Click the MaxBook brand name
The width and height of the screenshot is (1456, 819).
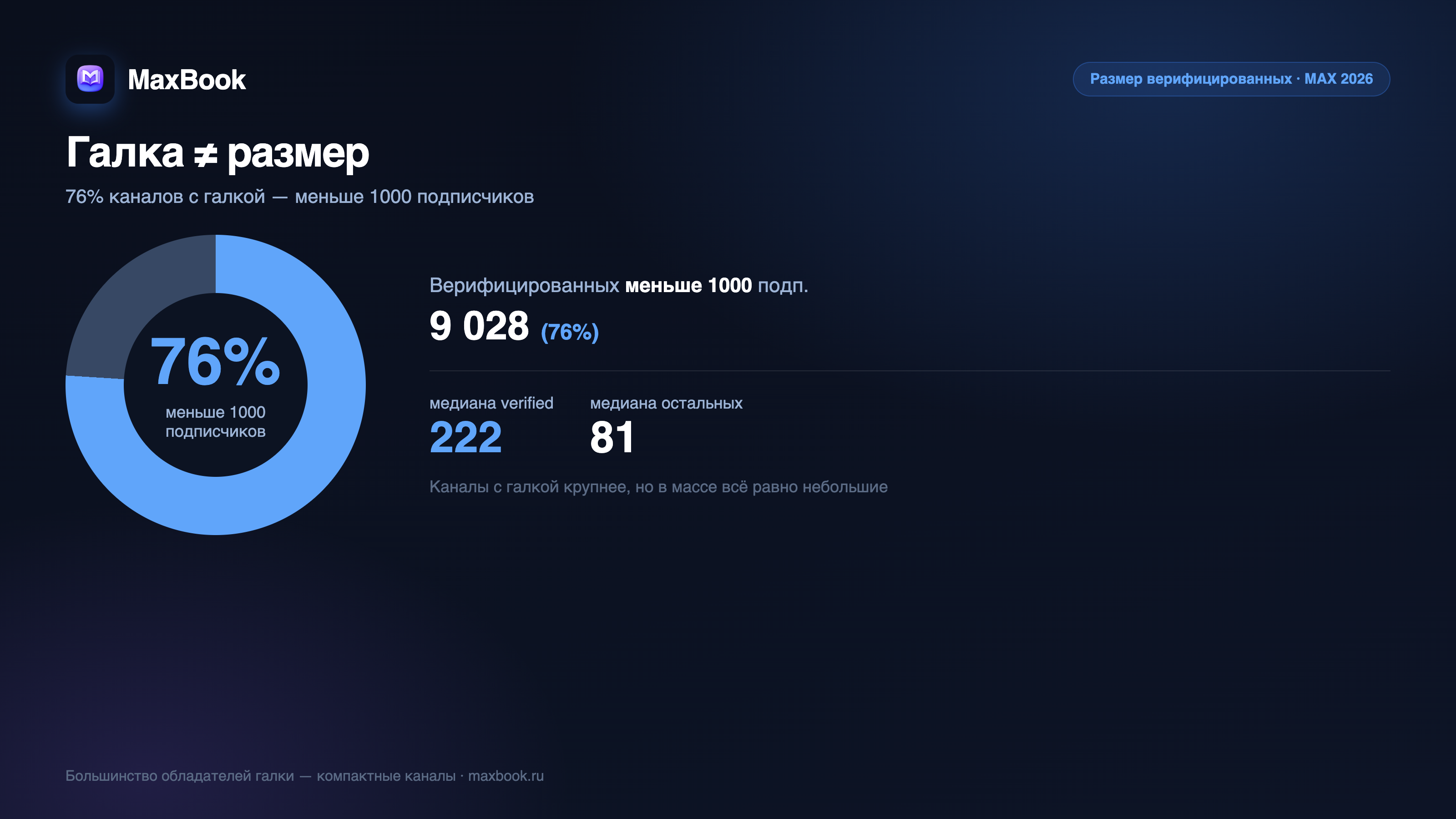(187, 80)
